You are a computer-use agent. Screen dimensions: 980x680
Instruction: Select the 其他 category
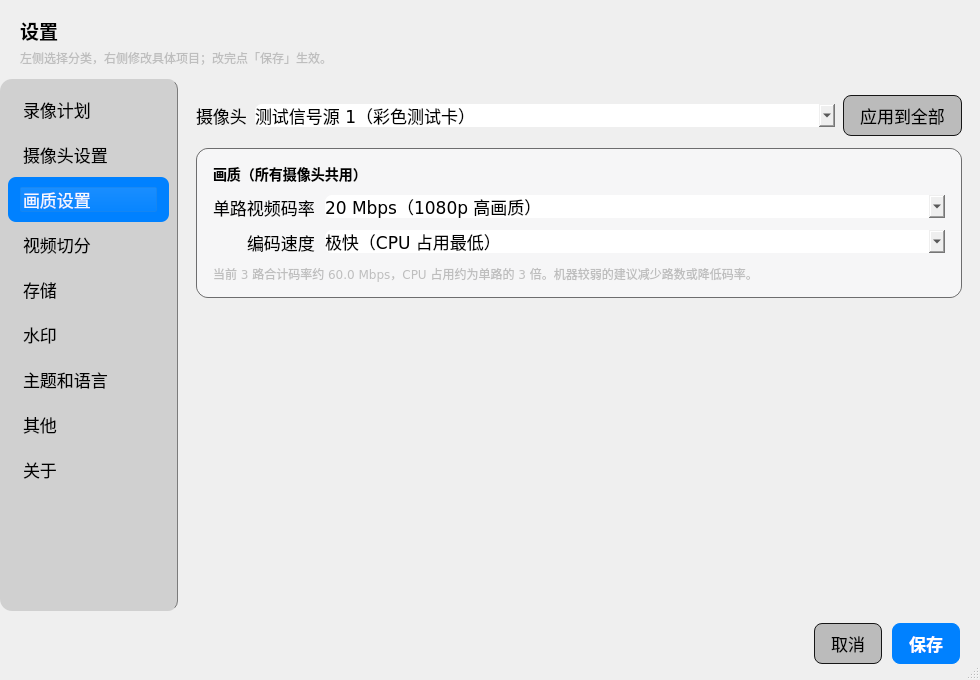88,425
